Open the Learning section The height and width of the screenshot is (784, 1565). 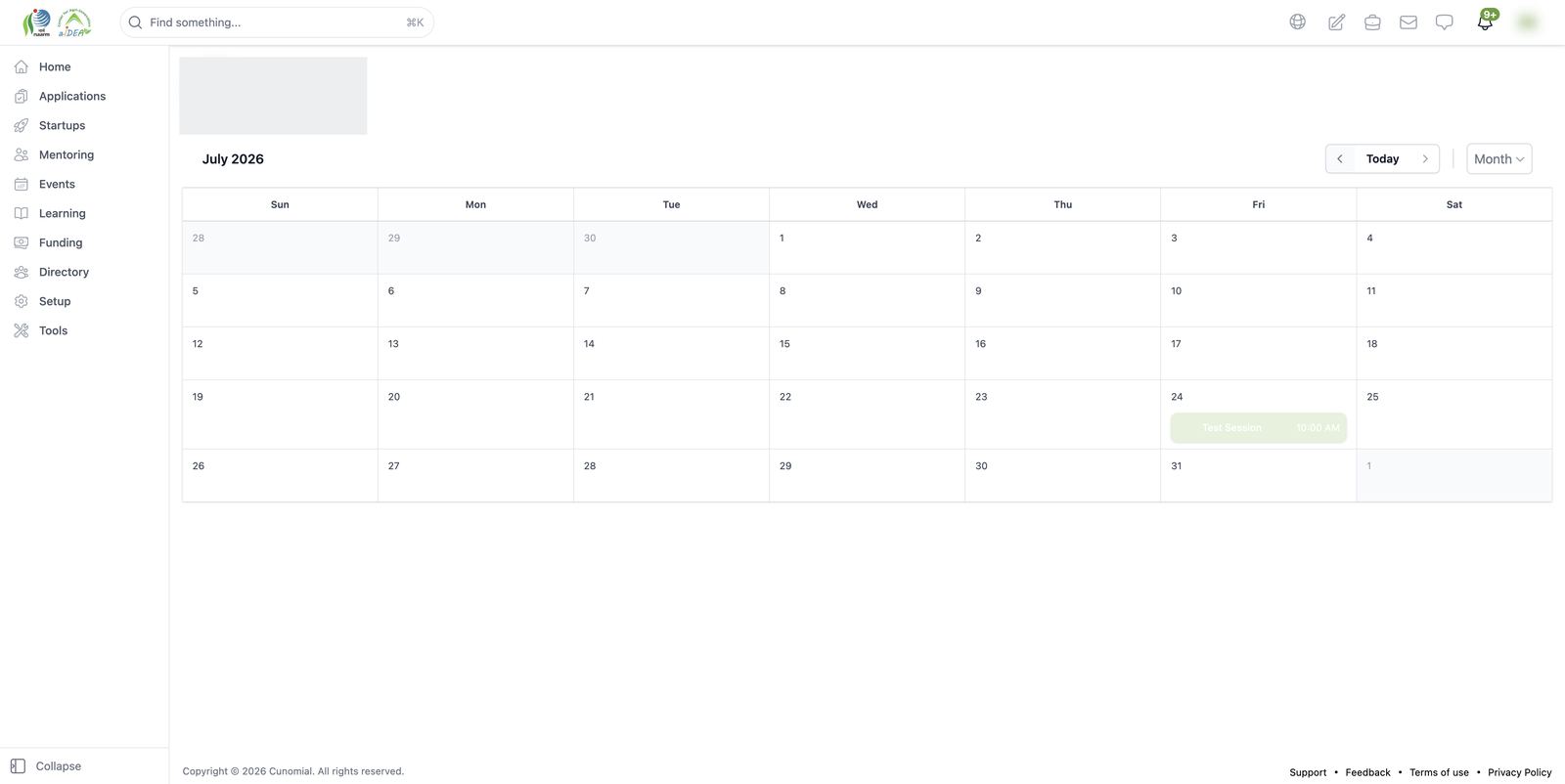[x=62, y=213]
